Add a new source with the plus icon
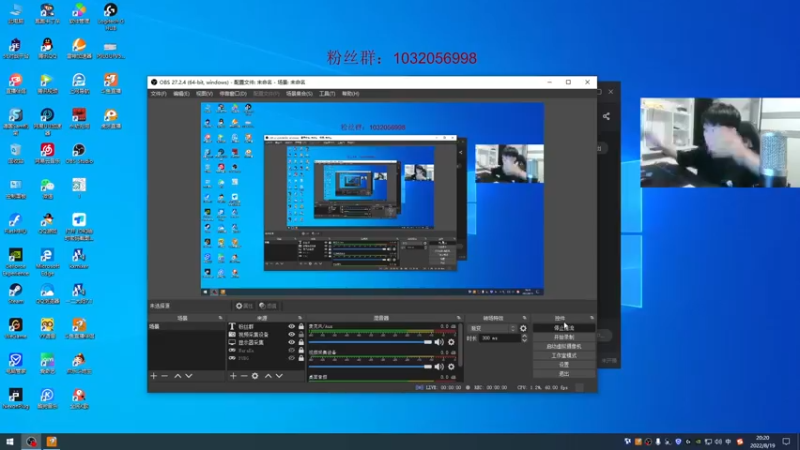800x450 pixels. pyautogui.click(x=233, y=376)
